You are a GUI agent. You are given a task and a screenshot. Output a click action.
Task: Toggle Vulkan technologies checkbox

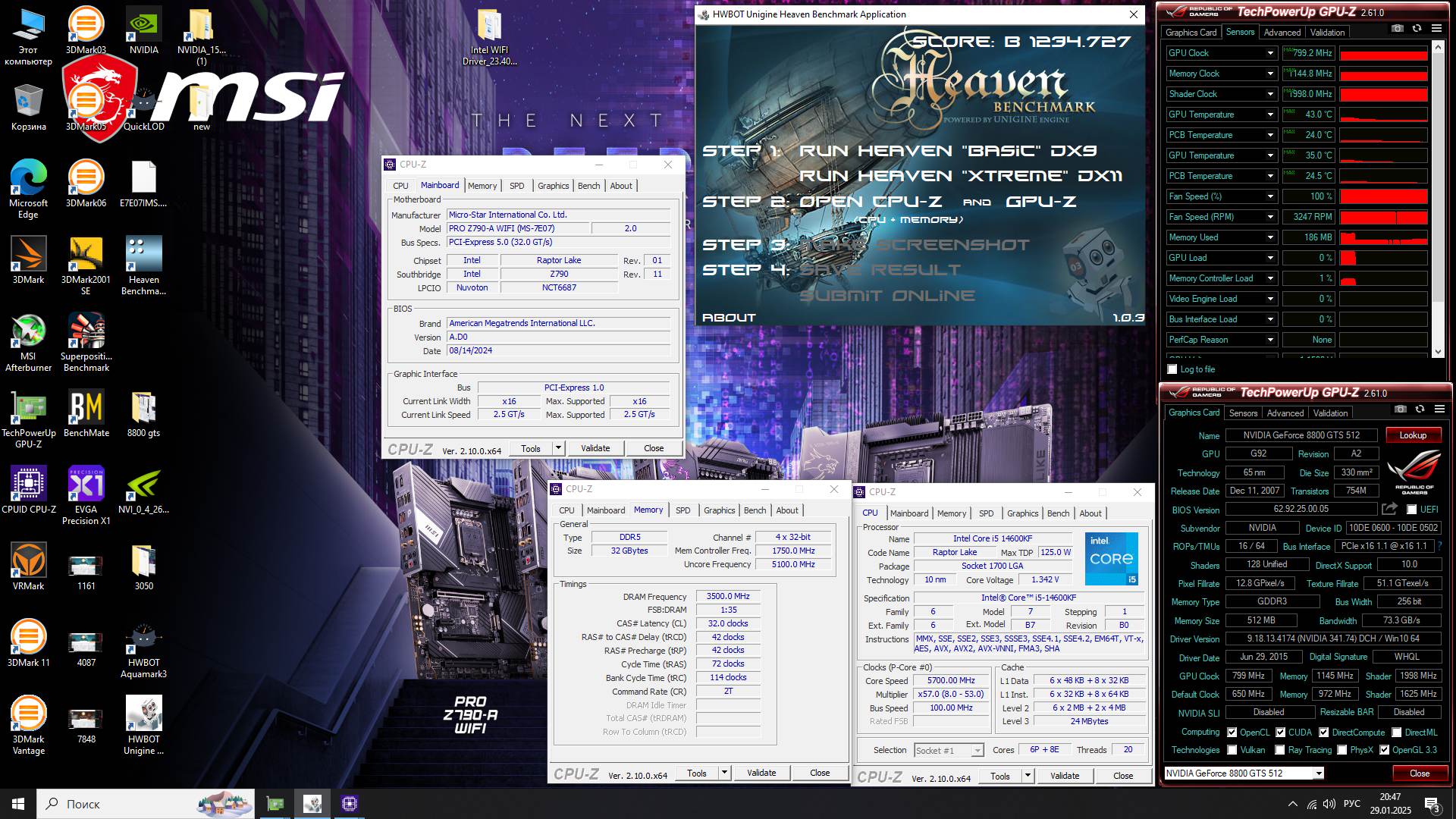[x=1232, y=750]
